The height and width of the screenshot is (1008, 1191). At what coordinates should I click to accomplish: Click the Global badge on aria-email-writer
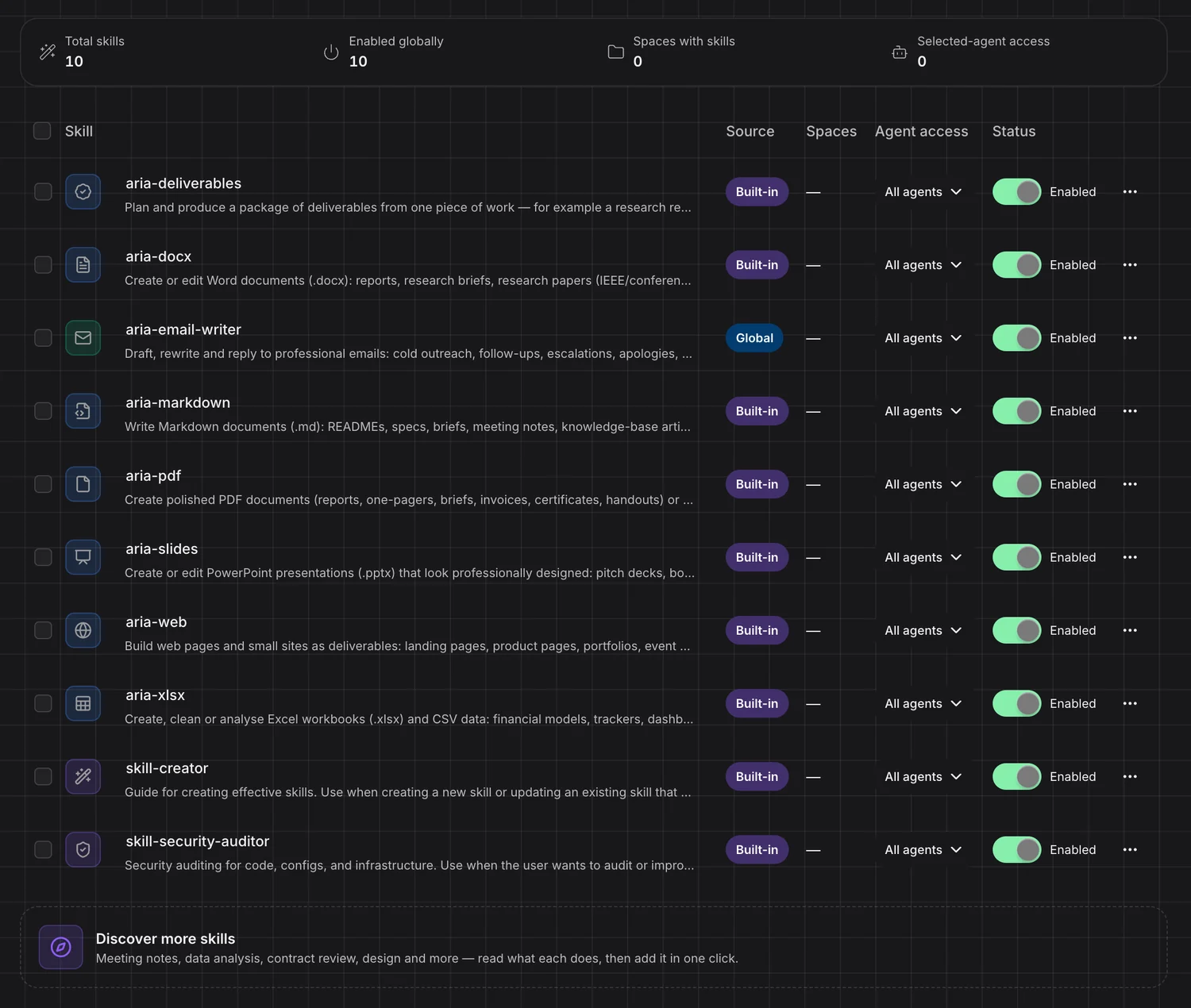click(754, 338)
